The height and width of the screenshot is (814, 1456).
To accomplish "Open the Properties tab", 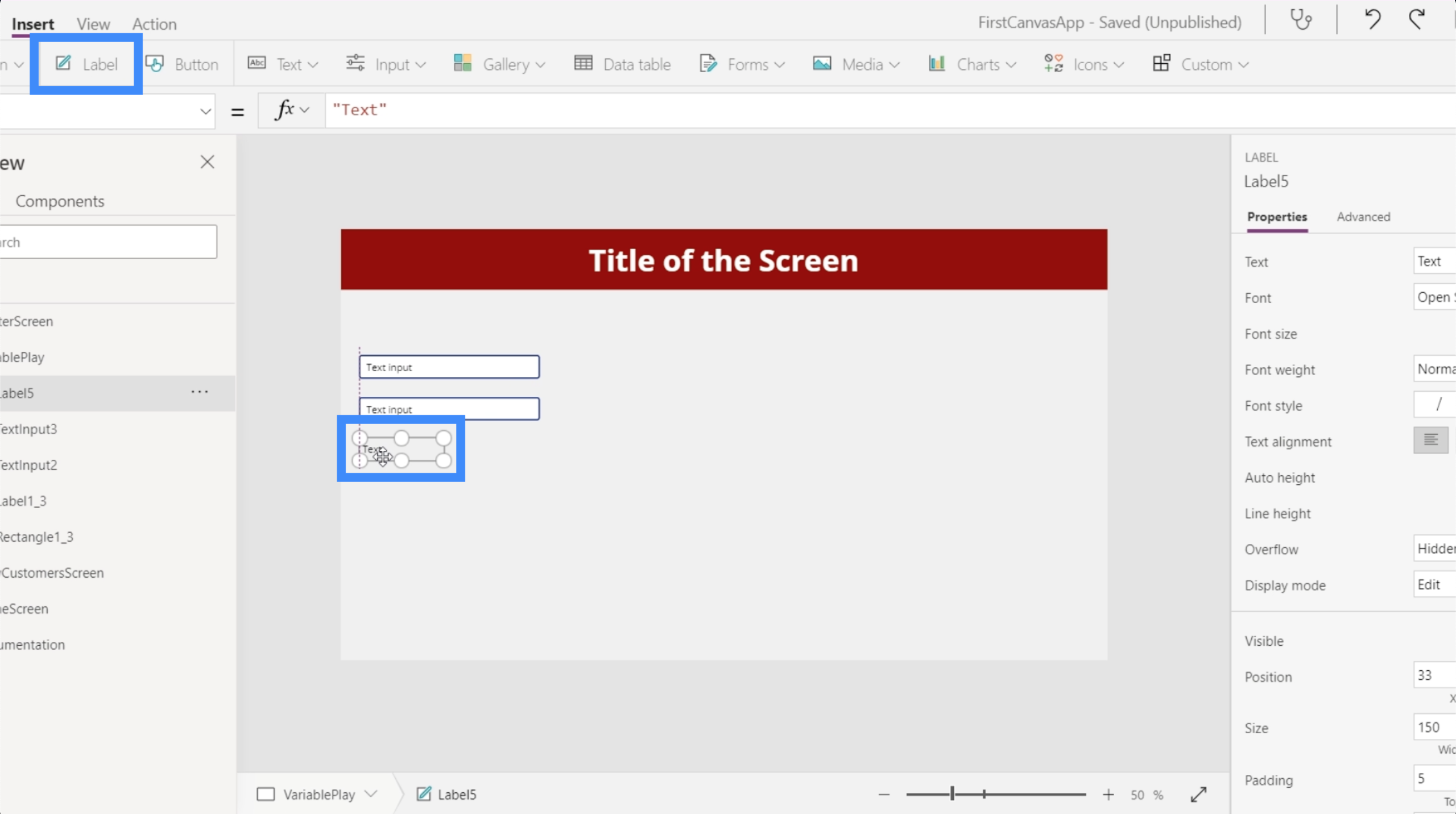I will coord(1277,217).
